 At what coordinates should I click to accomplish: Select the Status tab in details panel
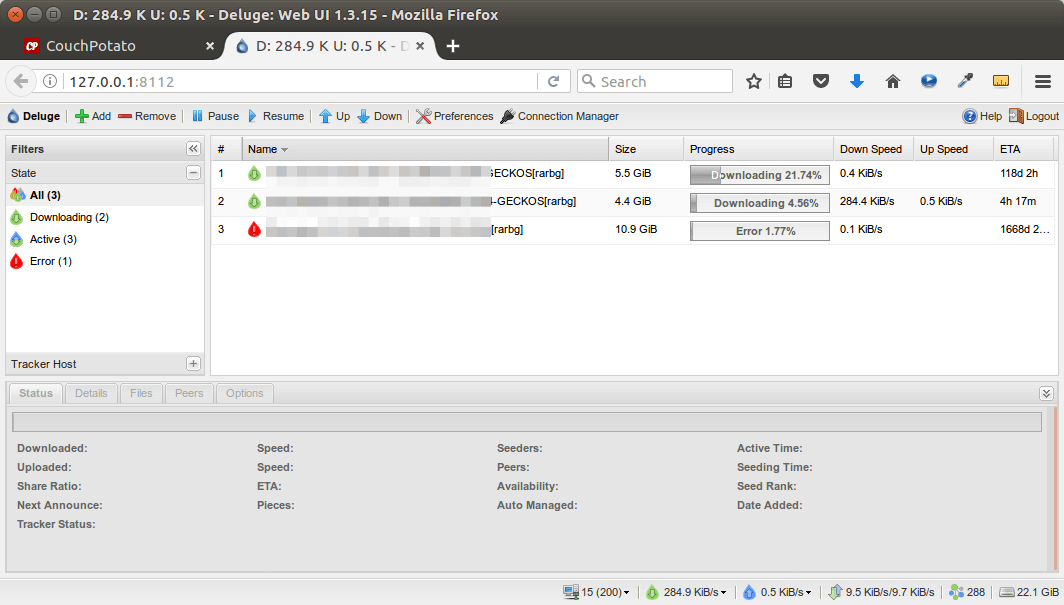36,393
